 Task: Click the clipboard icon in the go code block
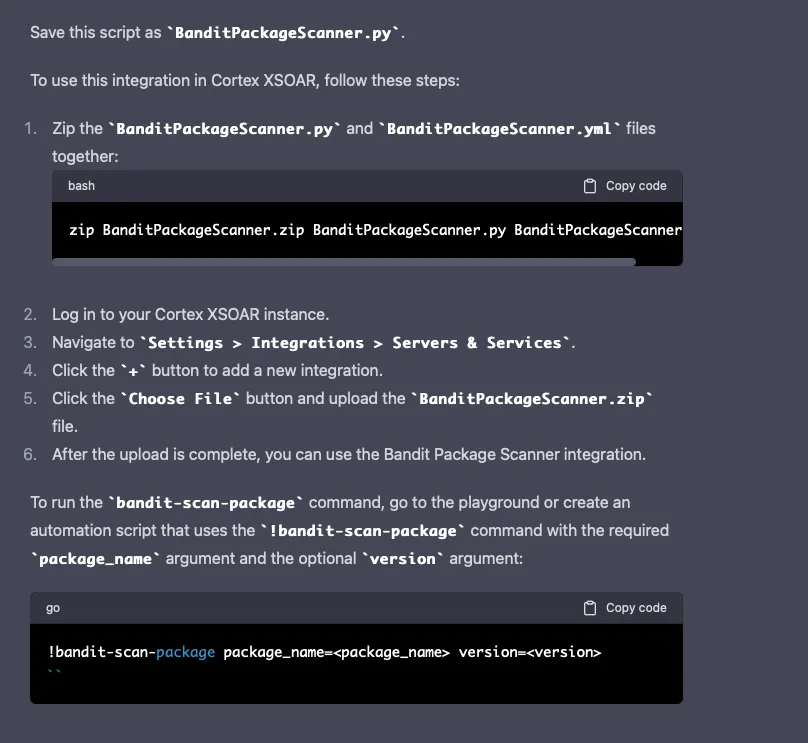pos(590,608)
